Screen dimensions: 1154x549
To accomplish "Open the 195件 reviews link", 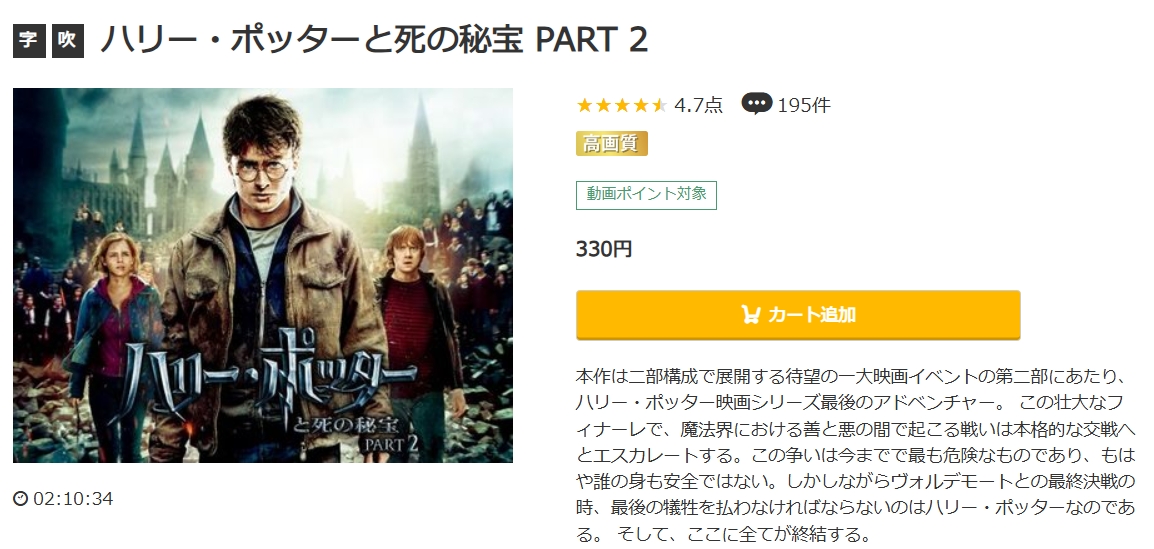I will tap(803, 105).
